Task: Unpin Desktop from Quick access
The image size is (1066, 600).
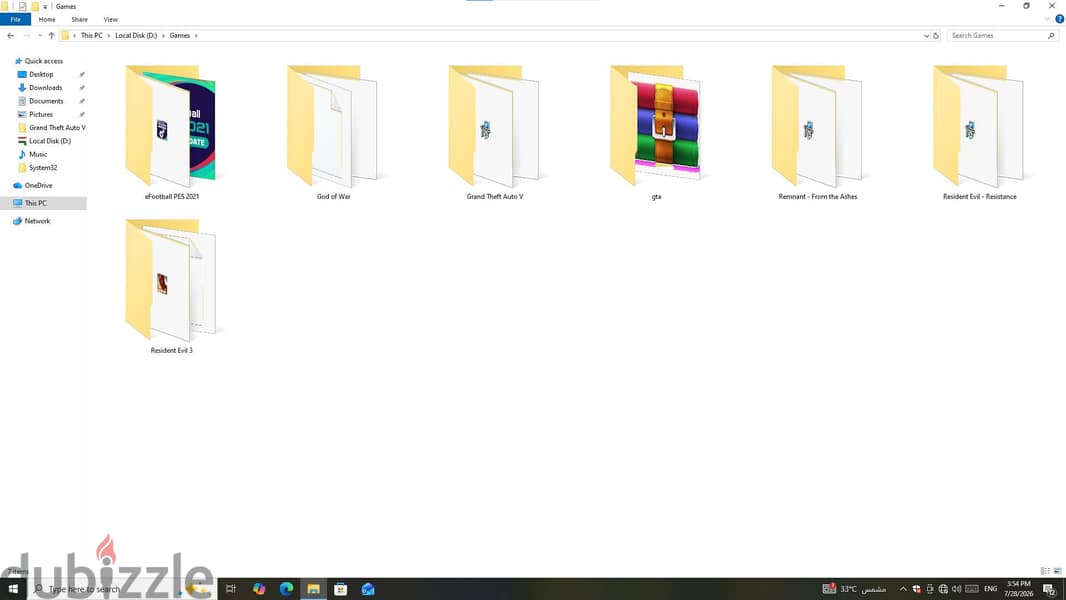Action: [x=82, y=74]
